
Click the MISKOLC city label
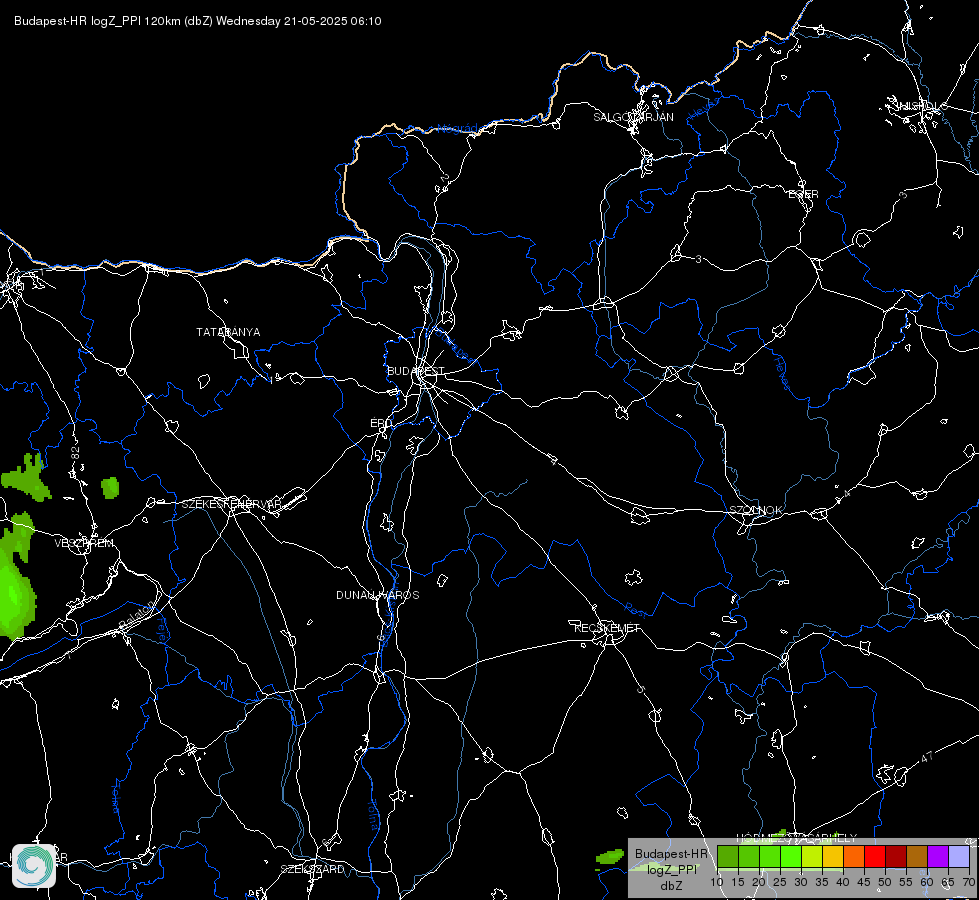(x=921, y=106)
